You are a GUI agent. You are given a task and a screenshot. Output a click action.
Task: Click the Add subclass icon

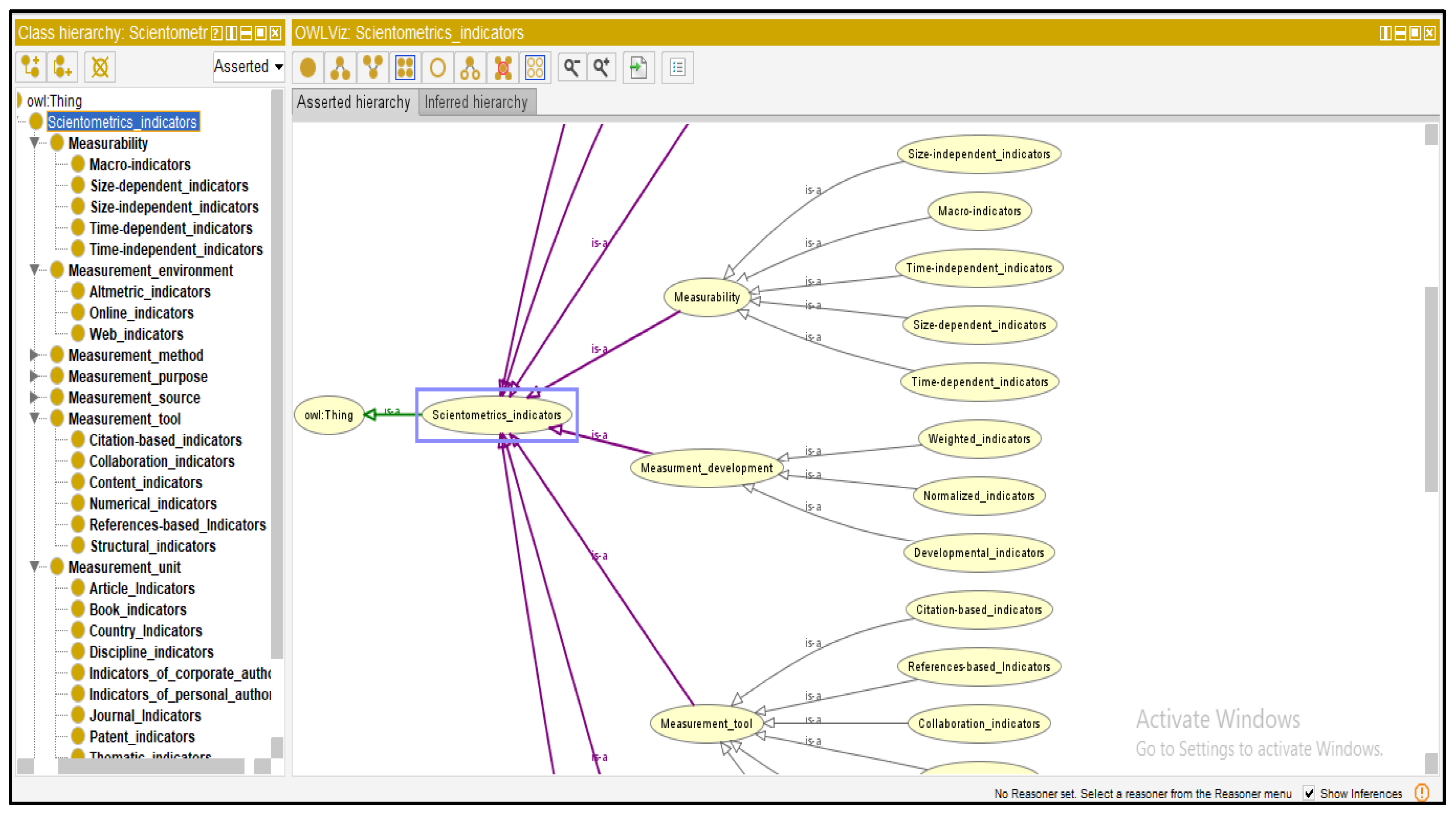coord(31,67)
